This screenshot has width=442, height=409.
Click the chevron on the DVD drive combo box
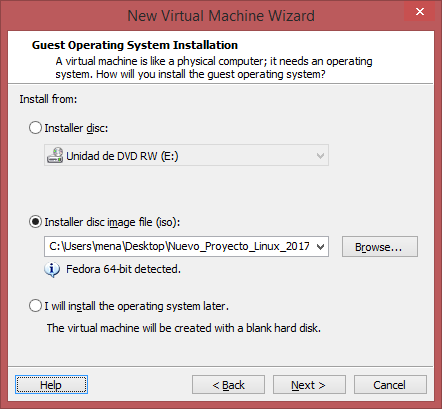320,155
